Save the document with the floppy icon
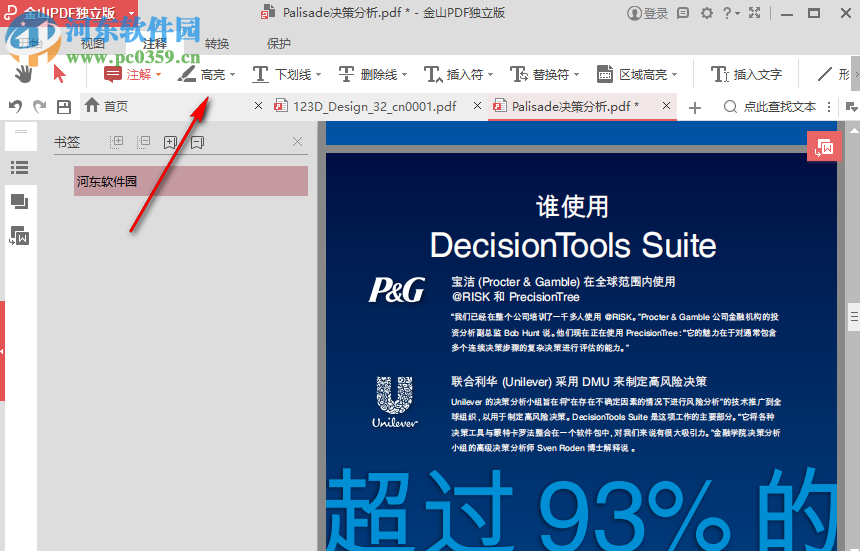This screenshot has height=551, width=860. coord(64,106)
